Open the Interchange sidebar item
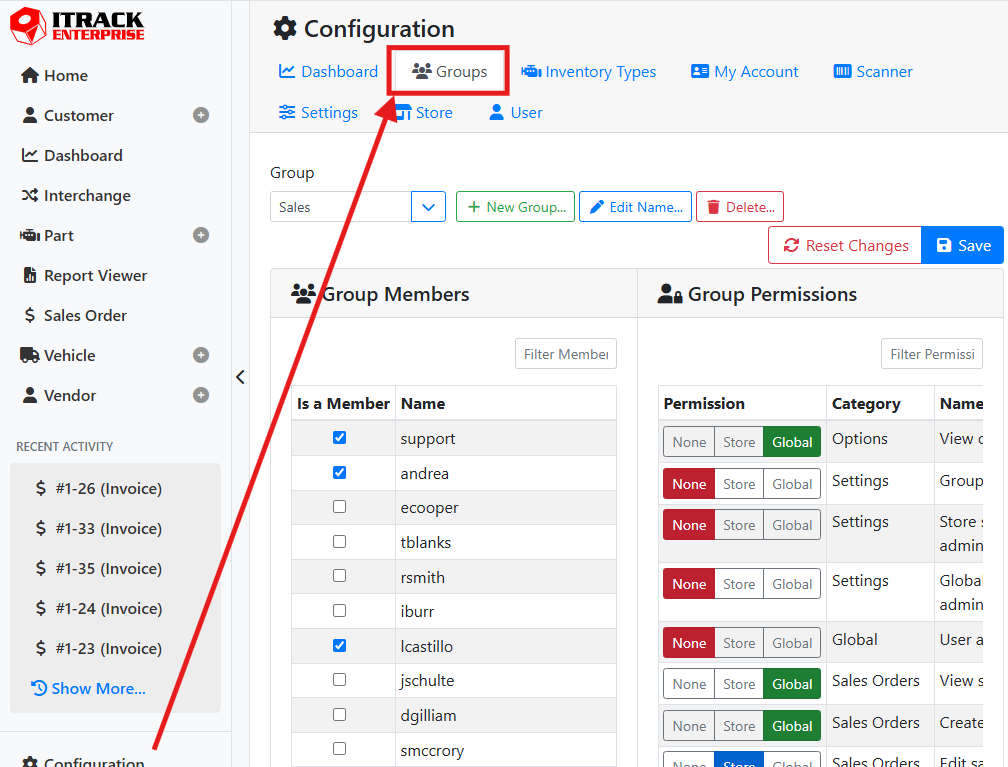The width and height of the screenshot is (1008, 767). pos(86,195)
